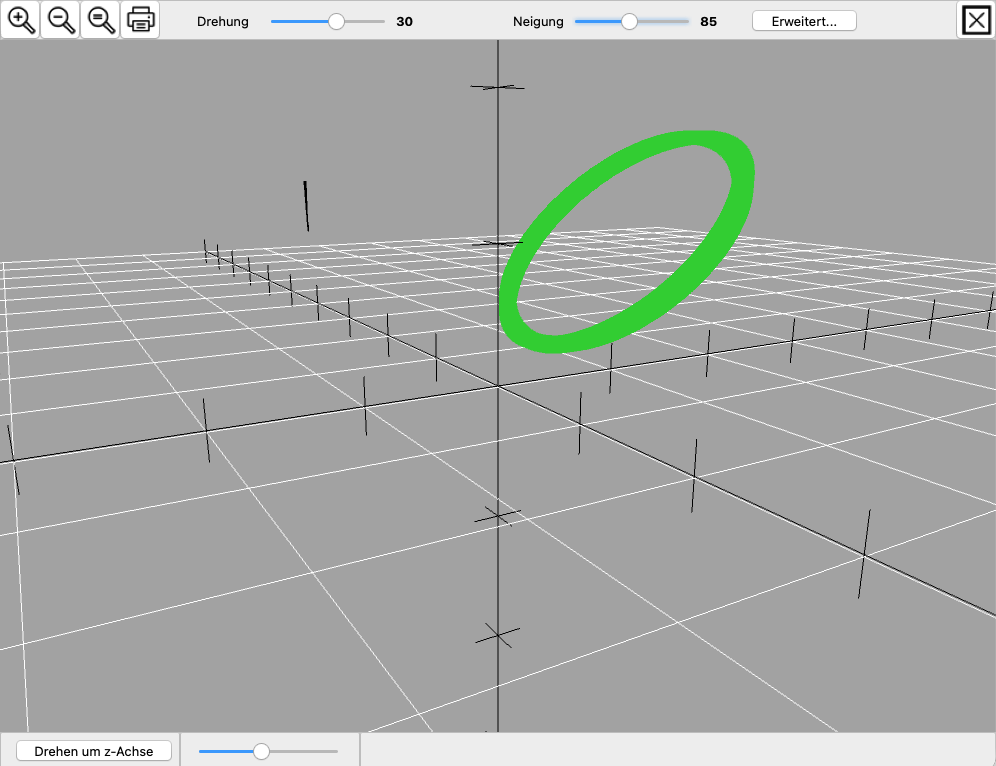Viewport: 996px width, 766px height.
Task: Print the 3D plot via printer icon
Action: click(140, 19)
